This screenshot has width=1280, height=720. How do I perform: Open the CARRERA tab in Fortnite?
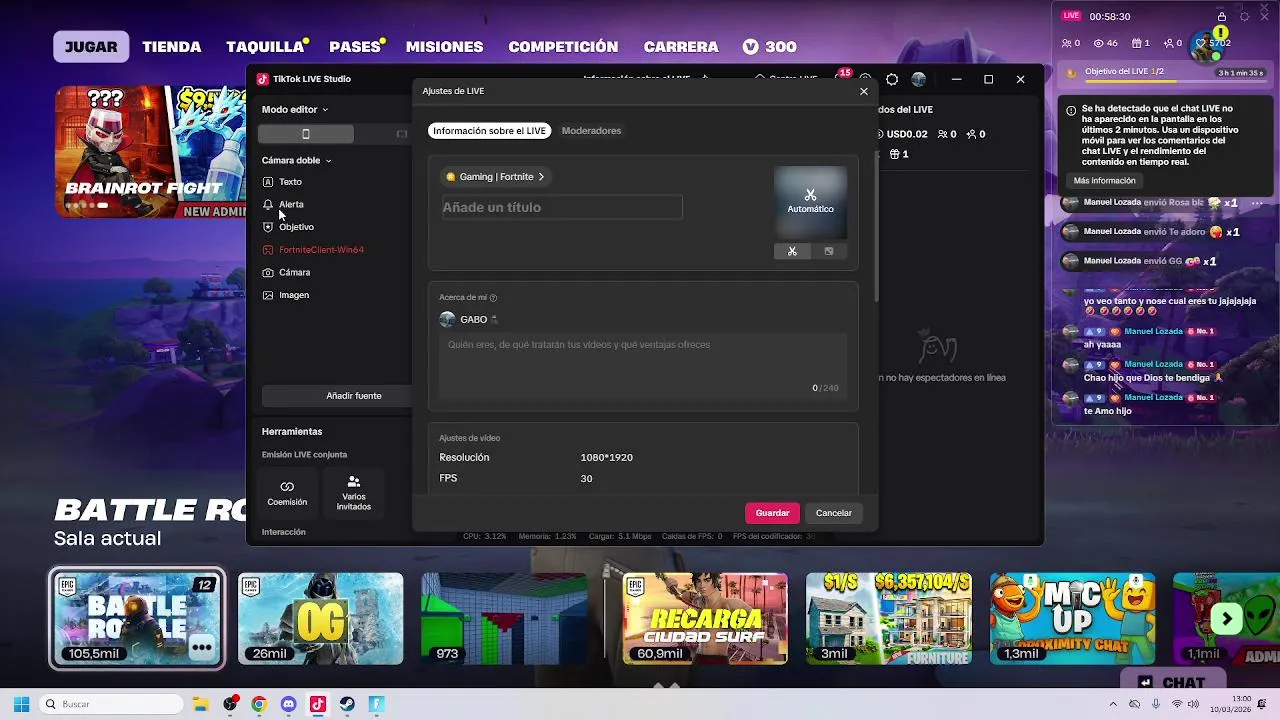[x=681, y=47]
